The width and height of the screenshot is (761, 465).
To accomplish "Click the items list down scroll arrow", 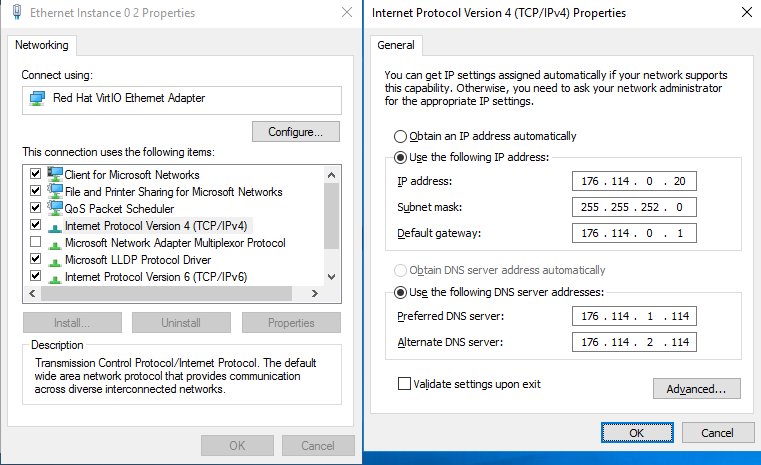I will [x=331, y=277].
